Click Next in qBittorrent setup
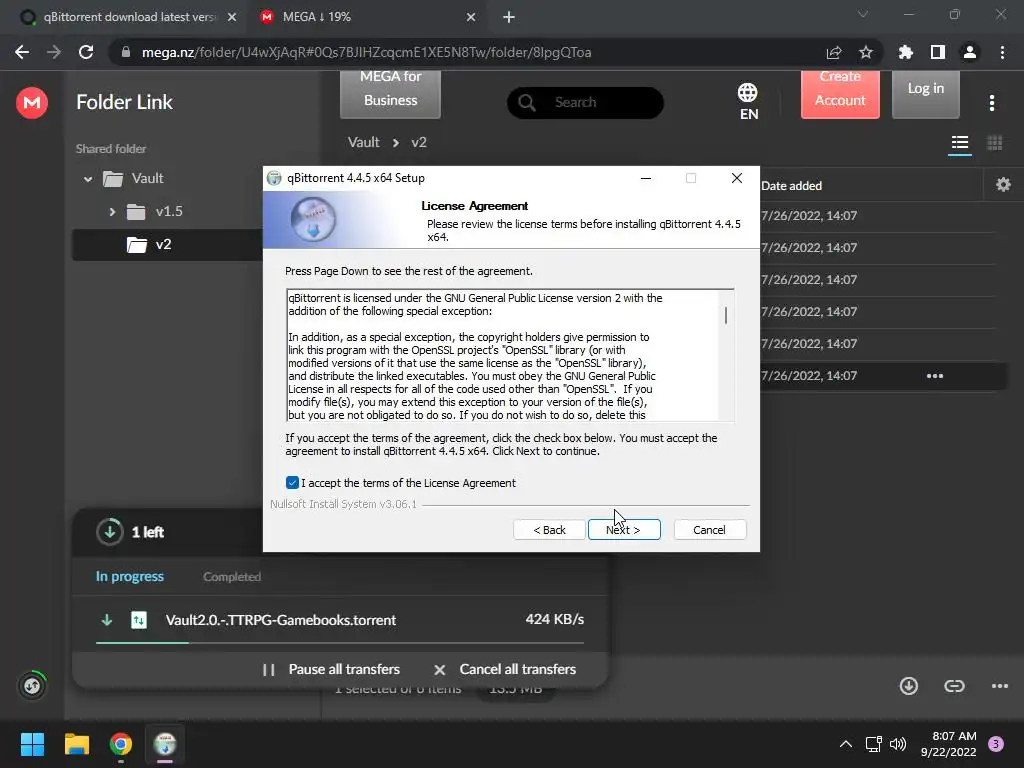 click(624, 530)
